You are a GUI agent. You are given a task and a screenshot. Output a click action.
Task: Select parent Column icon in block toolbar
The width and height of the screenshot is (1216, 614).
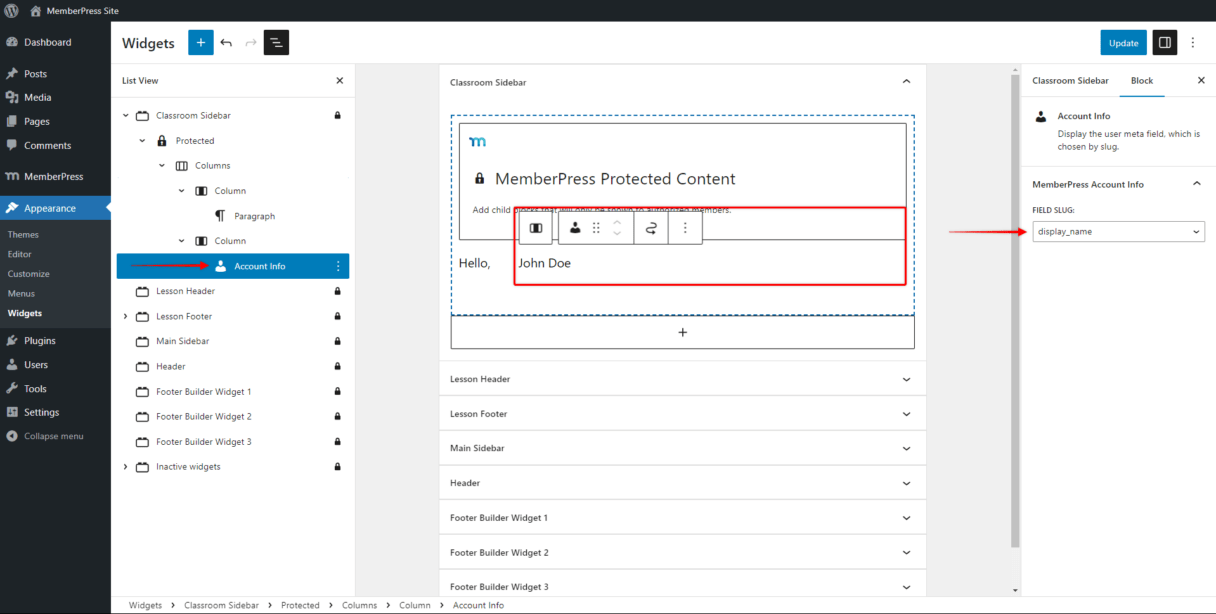coord(536,228)
